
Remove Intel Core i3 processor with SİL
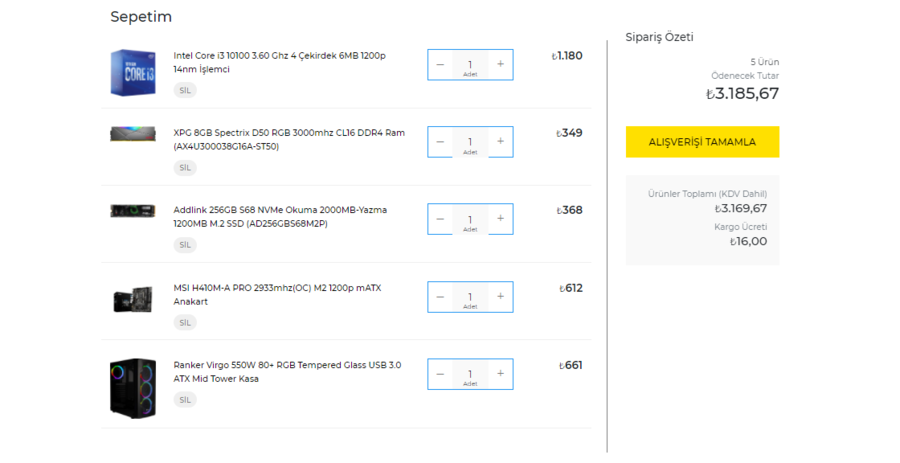185,90
